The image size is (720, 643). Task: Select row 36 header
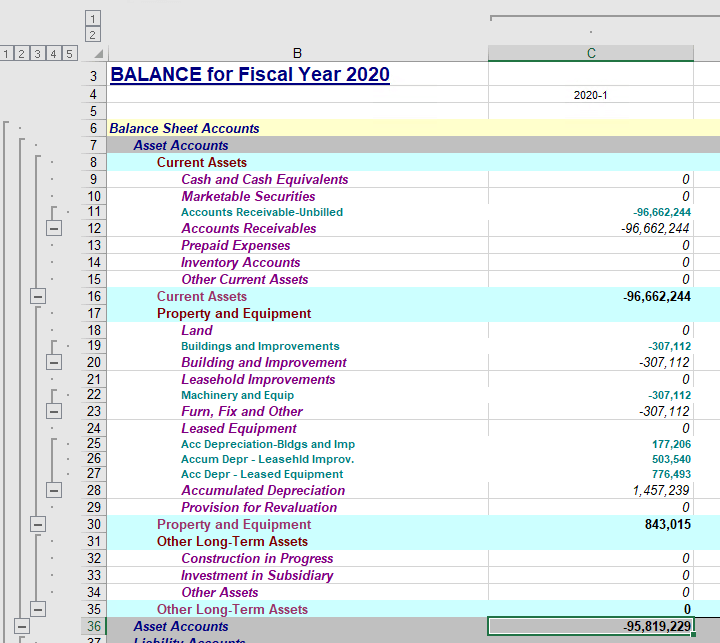click(x=94, y=626)
